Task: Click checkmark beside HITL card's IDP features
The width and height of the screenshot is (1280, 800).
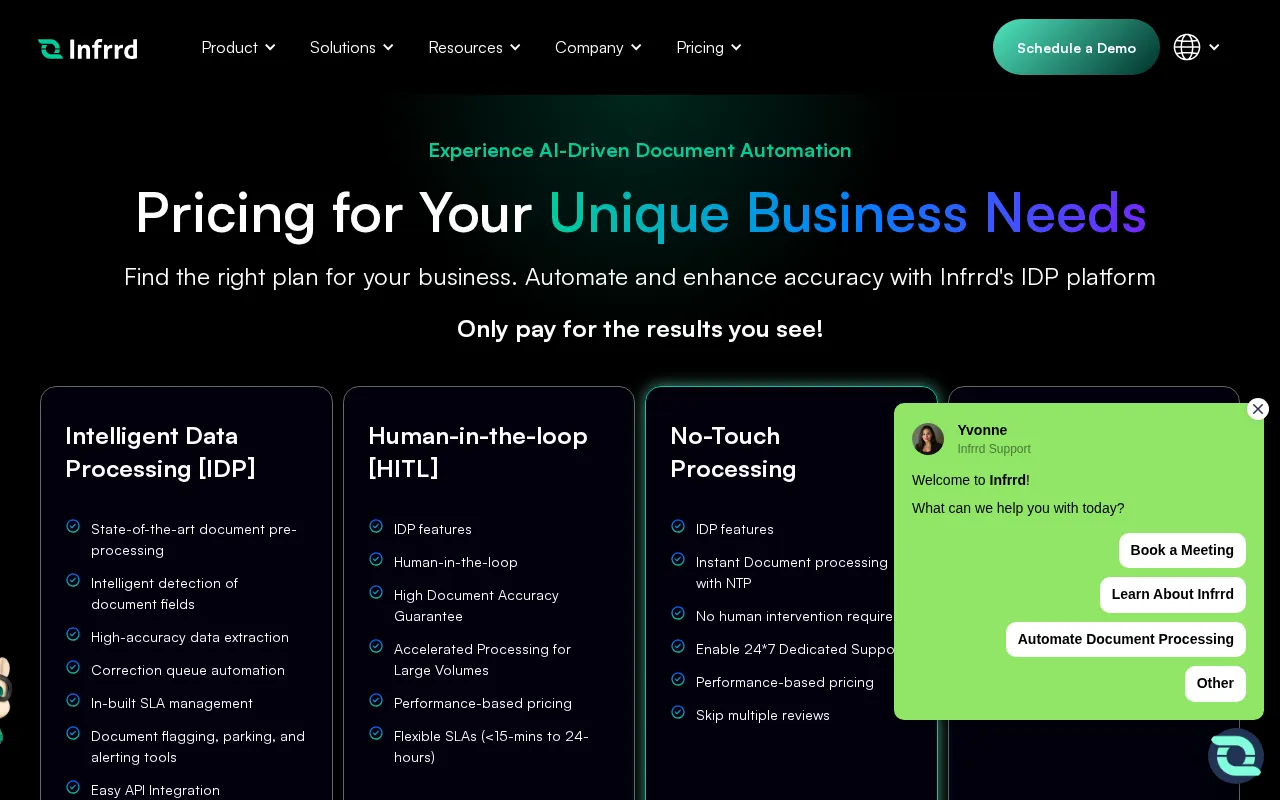Action: (x=376, y=526)
